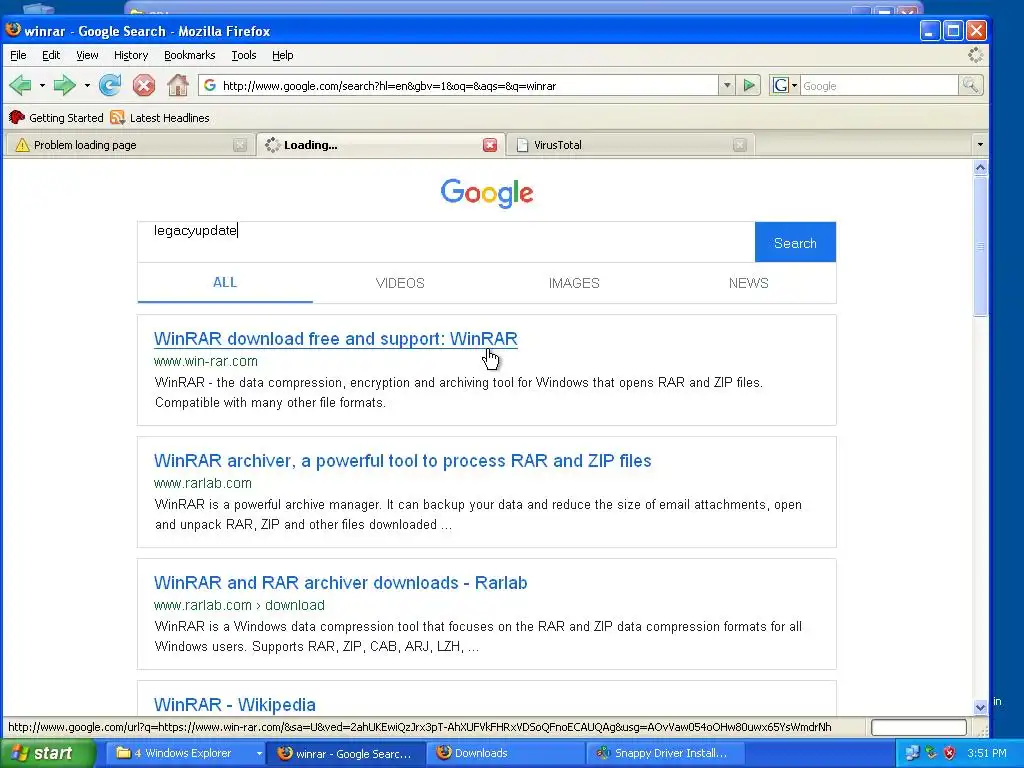Expand the address bar URL history dropdown
The image size is (1024, 768).
(x=727, y=85)
